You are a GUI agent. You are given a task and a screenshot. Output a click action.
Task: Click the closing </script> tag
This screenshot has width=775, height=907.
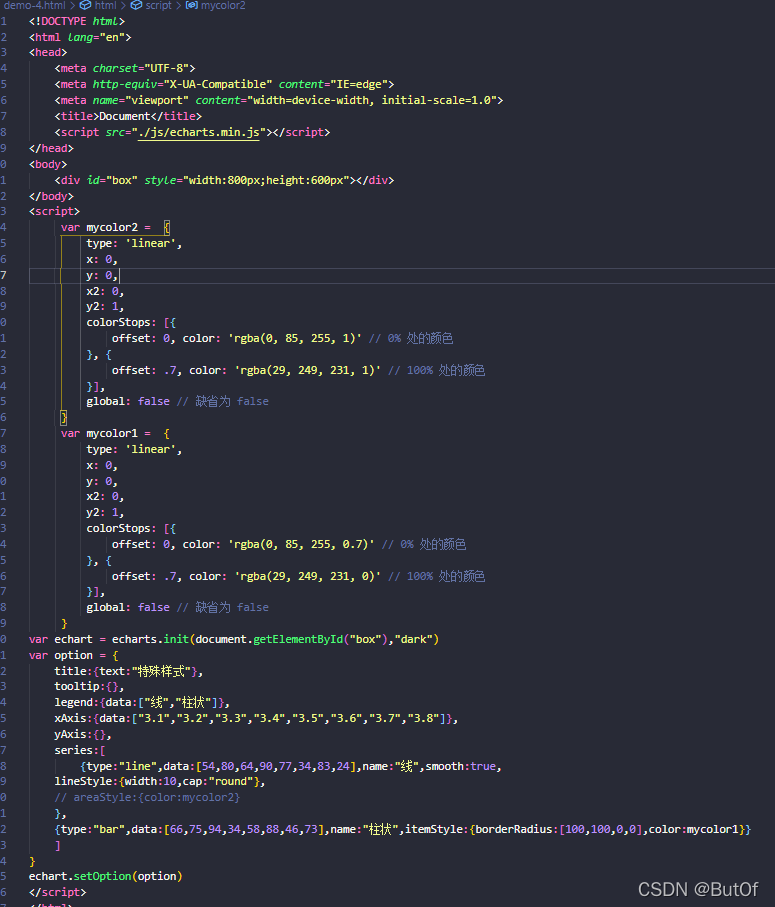coord(57,893)
